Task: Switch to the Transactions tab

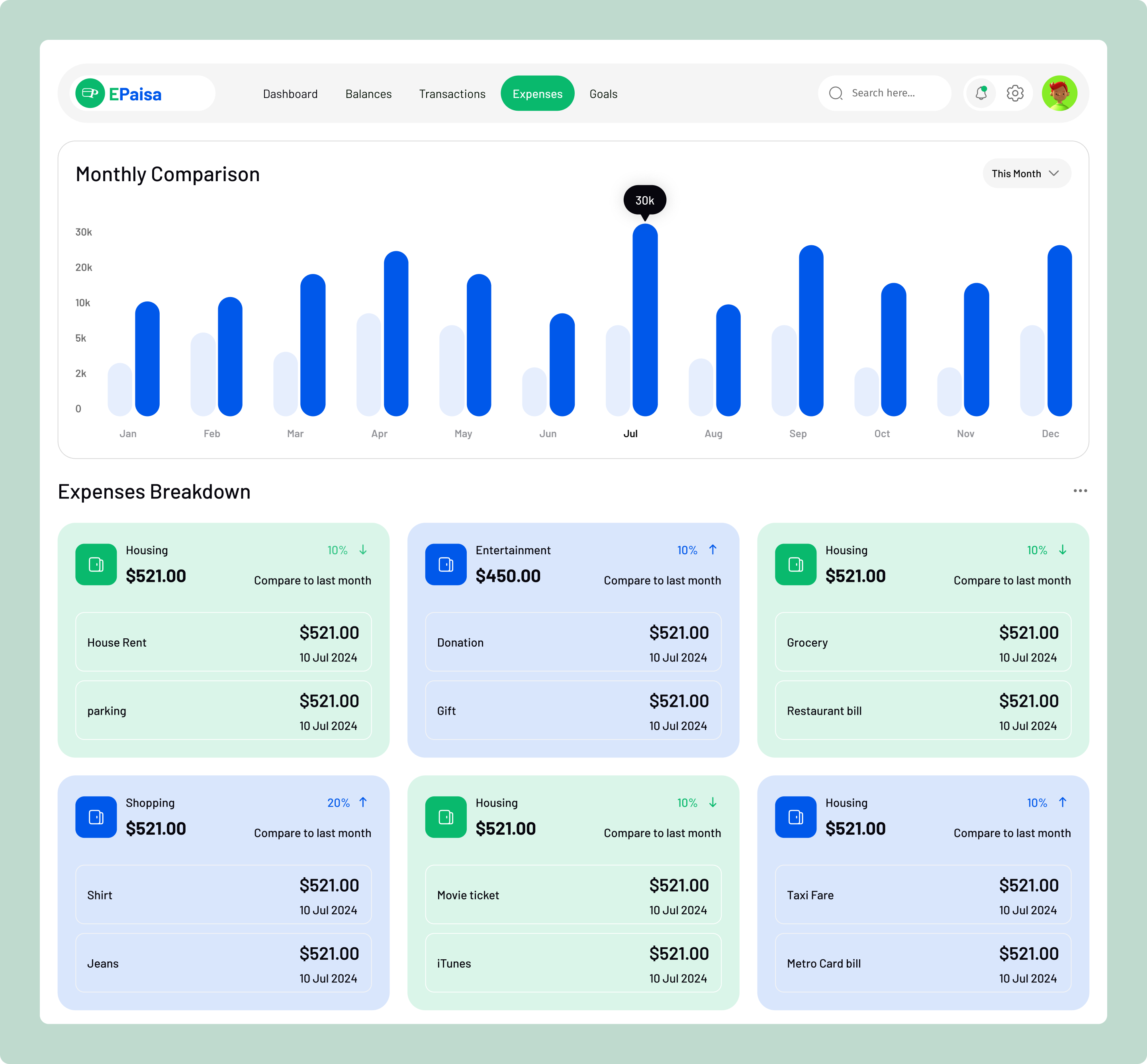Action: 452,93
